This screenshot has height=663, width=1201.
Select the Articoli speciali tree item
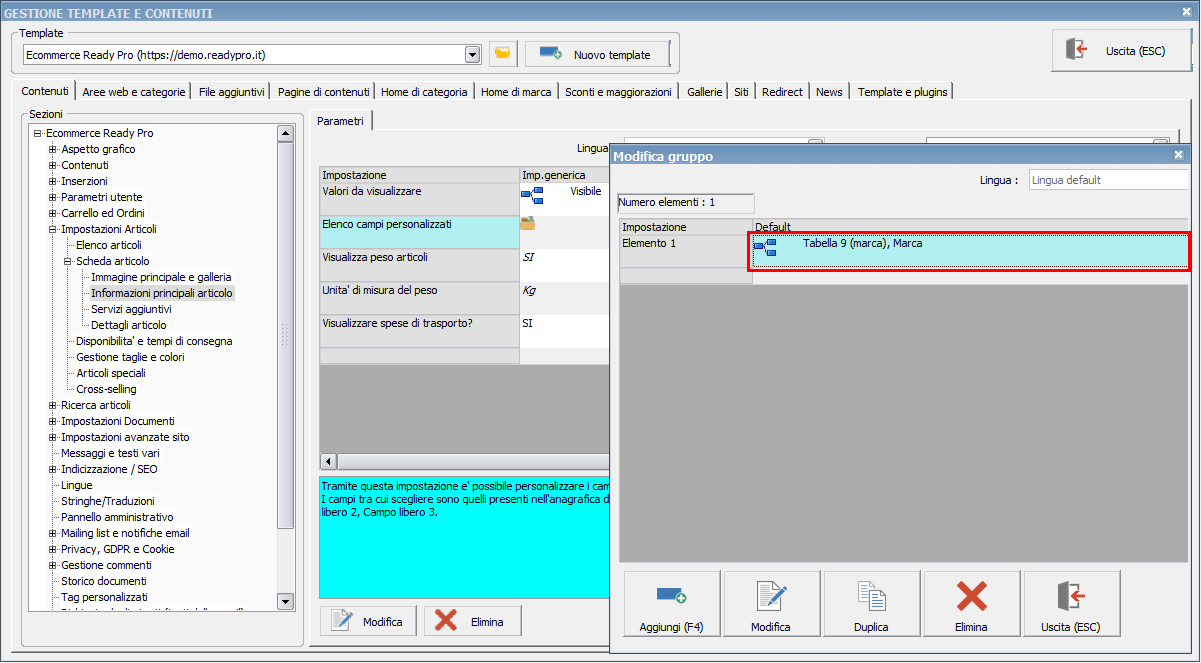(111, 373)
